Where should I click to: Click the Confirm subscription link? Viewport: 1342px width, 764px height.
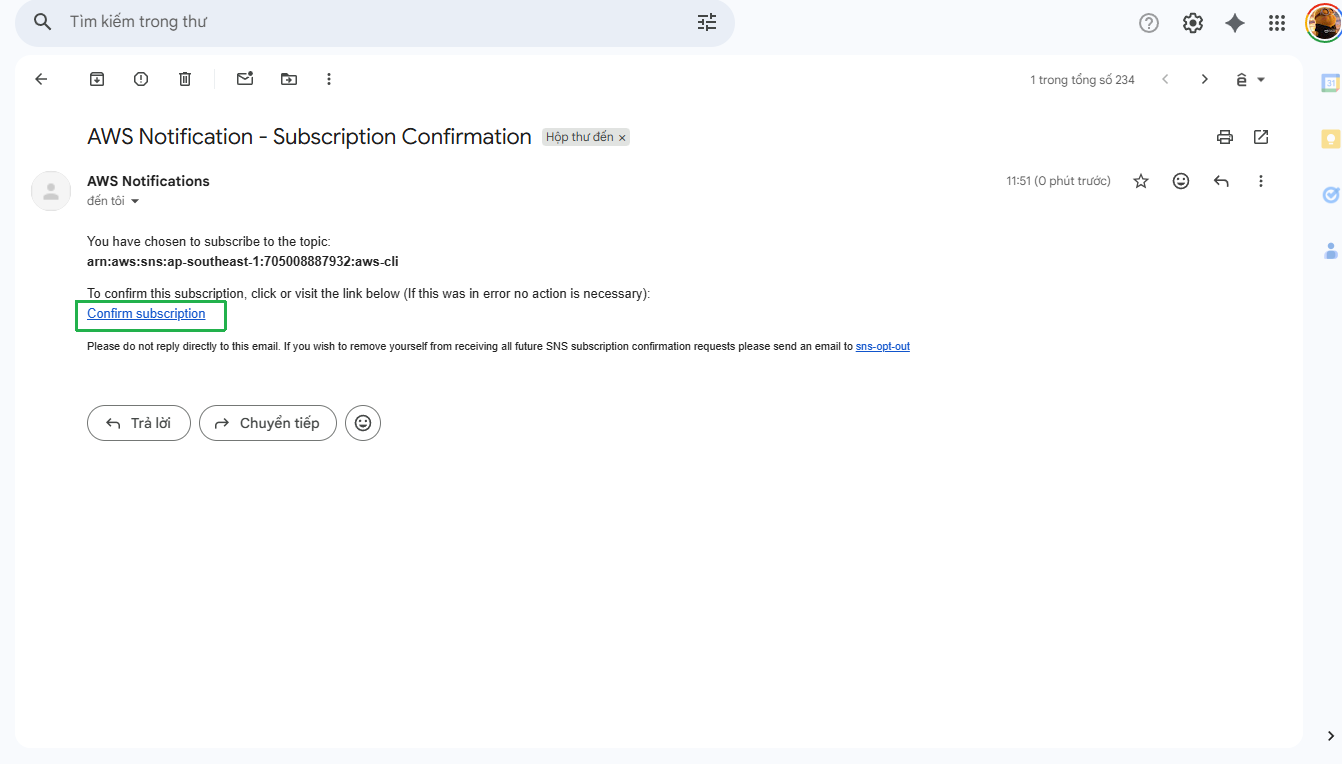coord(146,314)
